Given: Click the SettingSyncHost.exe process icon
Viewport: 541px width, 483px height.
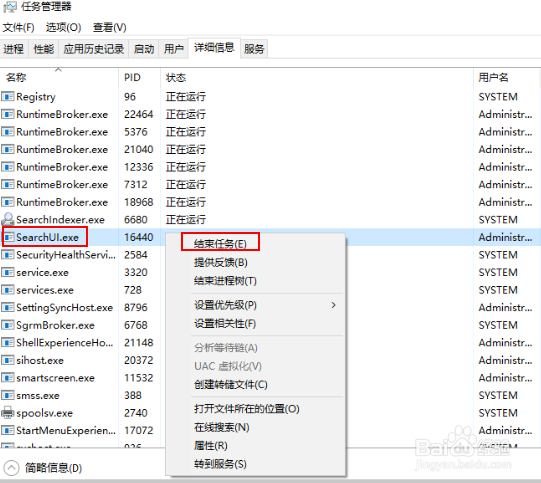Looking at the screenshot, I should pyautogui.click(x=8, y=307).
